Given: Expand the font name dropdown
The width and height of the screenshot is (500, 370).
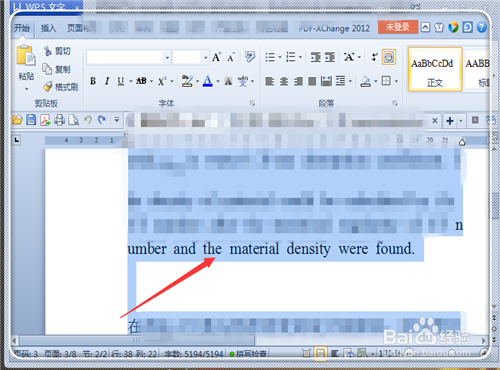Looking at the screenshot, I should [x=167, y=58].
